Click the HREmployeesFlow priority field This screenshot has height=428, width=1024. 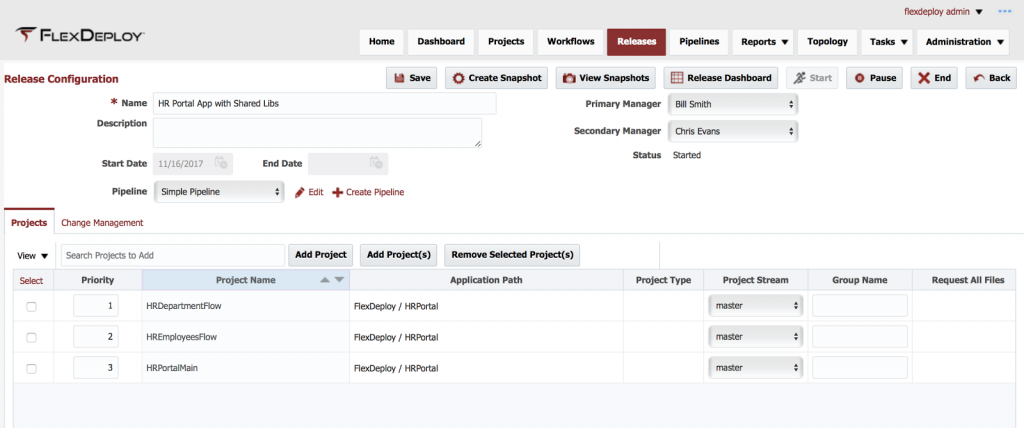click(96, 337)
